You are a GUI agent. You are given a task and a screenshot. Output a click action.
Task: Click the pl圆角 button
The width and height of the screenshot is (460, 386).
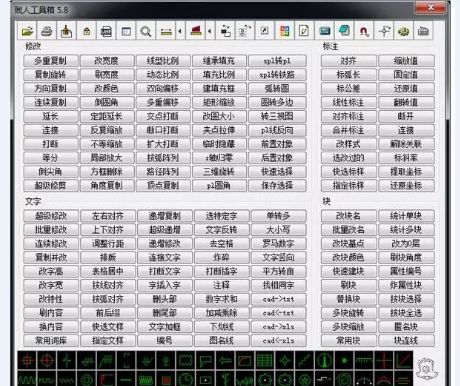219,185
